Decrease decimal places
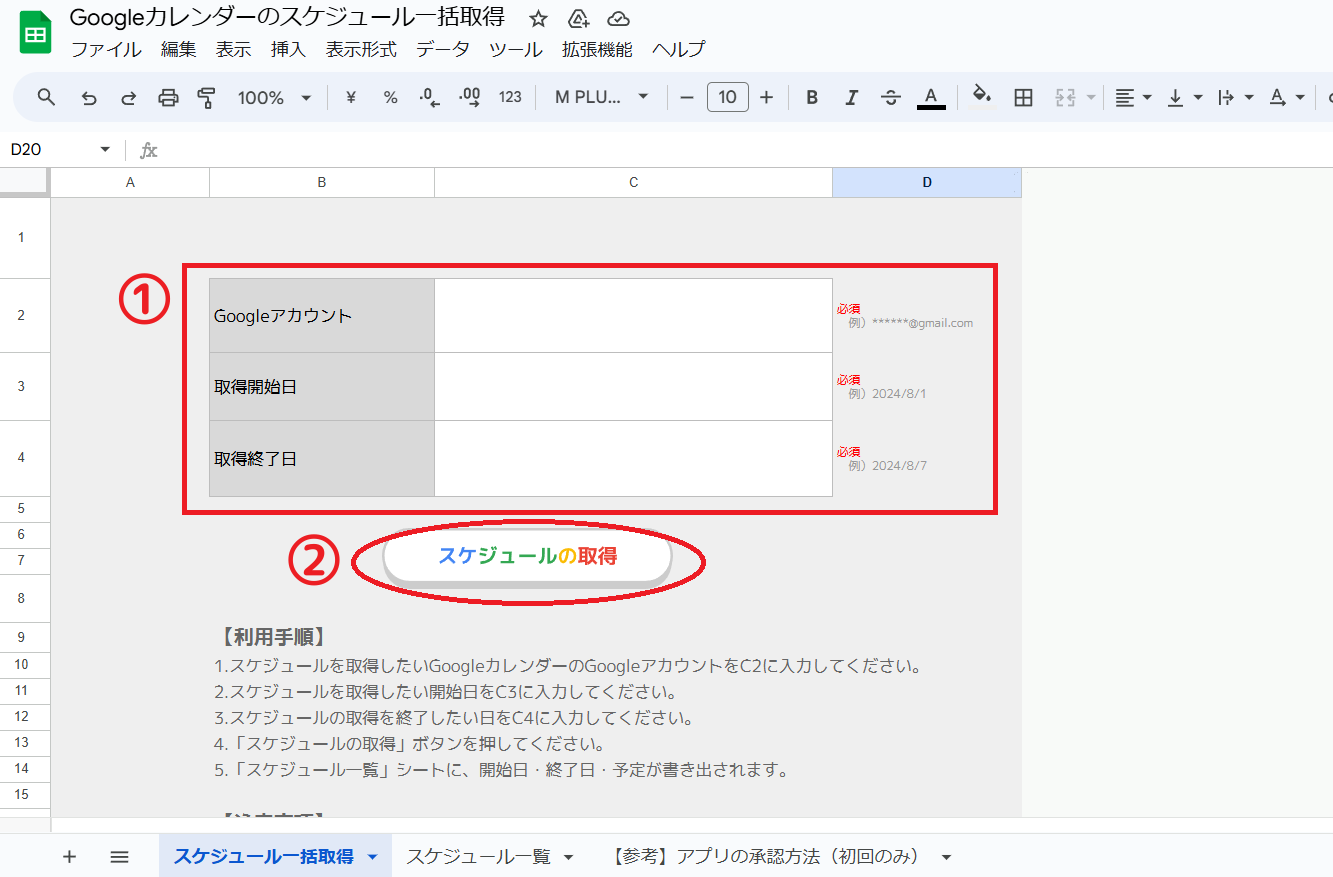Screen dimensions: 1333x877 click(430, 97)
